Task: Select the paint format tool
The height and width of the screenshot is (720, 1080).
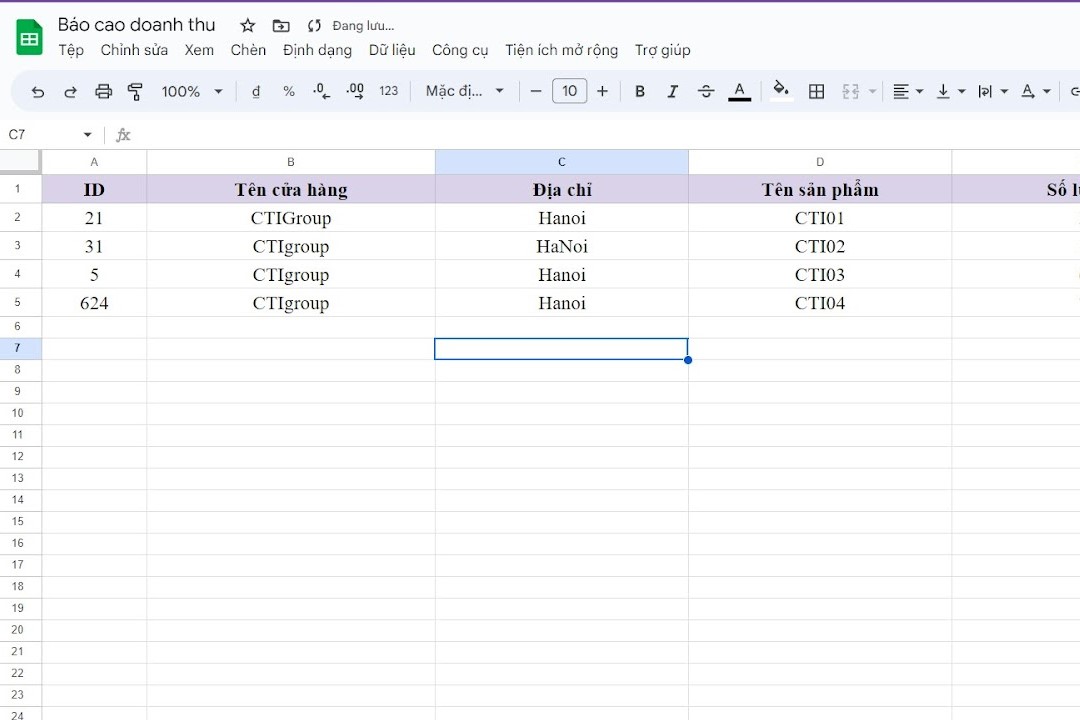Action: (x=135, y=90)
